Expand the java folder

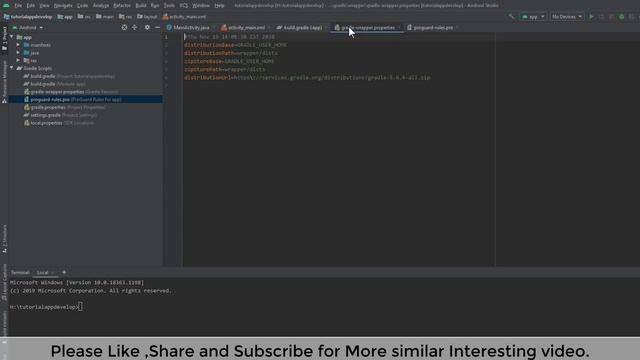click(x=18, y=53)
